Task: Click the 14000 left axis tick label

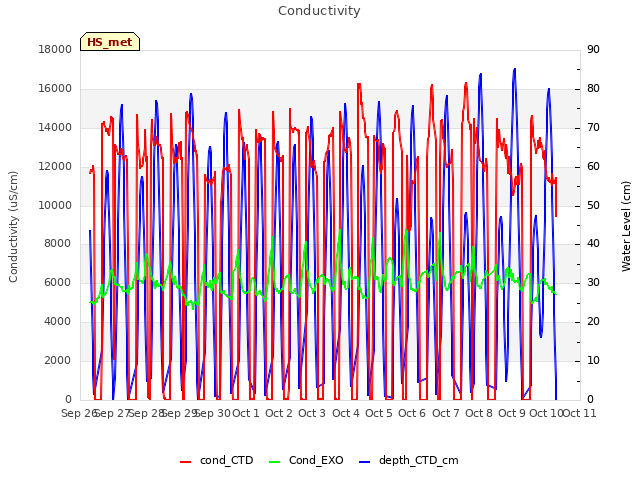Action: pos(55,127)
